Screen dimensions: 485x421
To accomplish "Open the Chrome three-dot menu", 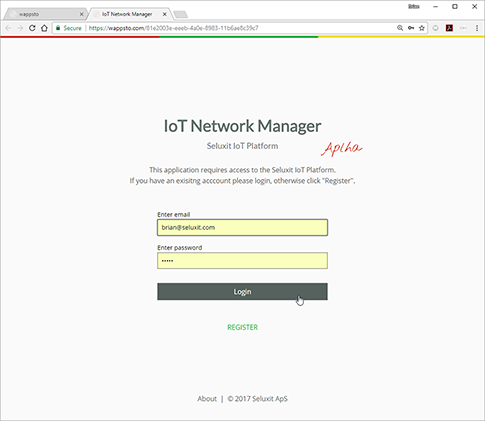I will (x=477, y=28).
